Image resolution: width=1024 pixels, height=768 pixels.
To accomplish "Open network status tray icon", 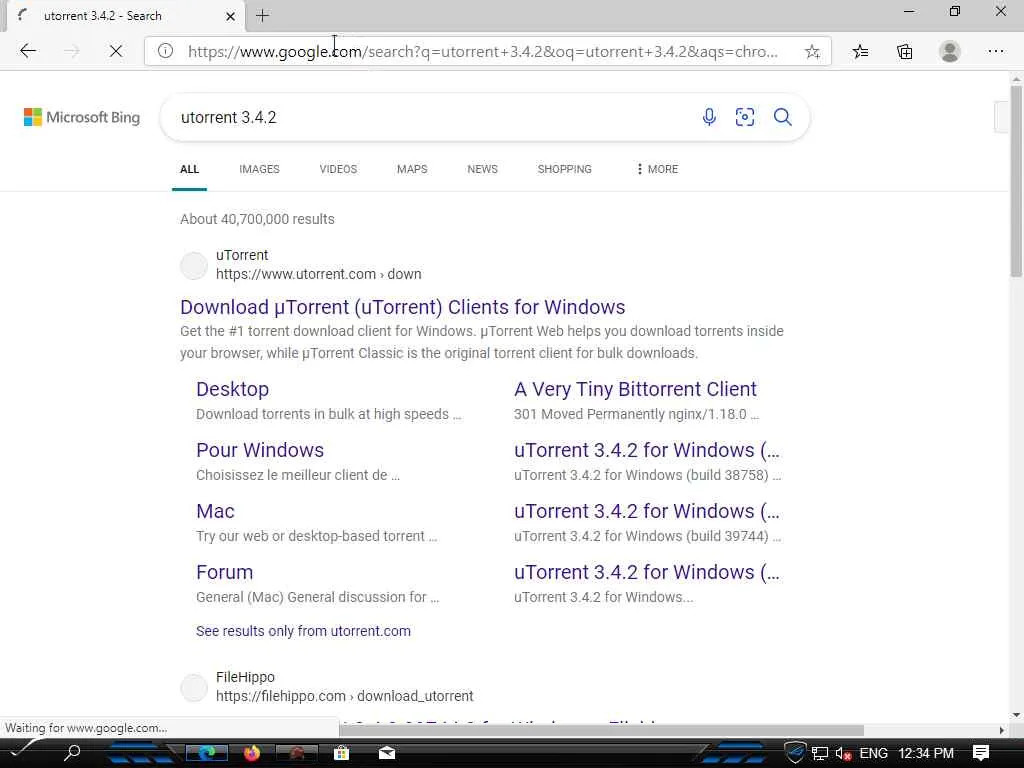I will coord(820,753).
